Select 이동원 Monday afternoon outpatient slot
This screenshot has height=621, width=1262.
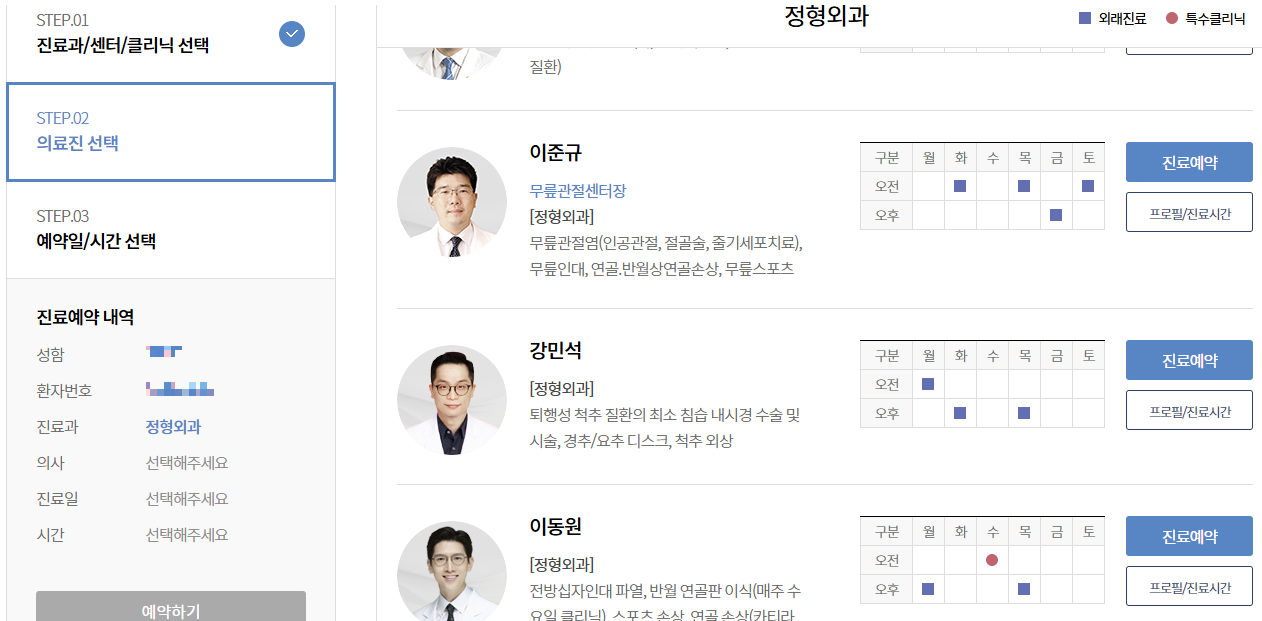[x=928, y=589]
